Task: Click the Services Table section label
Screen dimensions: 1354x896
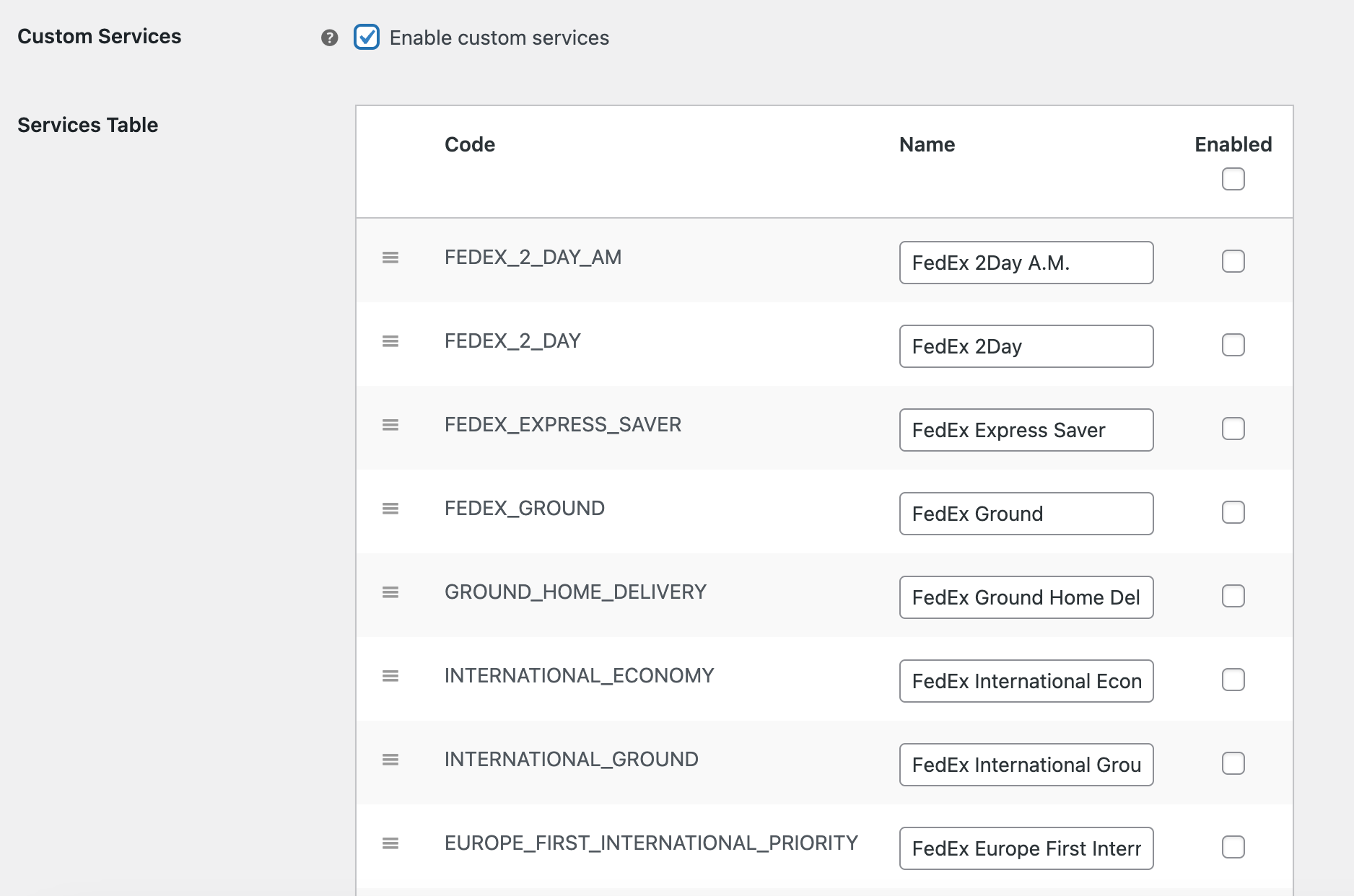Action: pos(88,125)
